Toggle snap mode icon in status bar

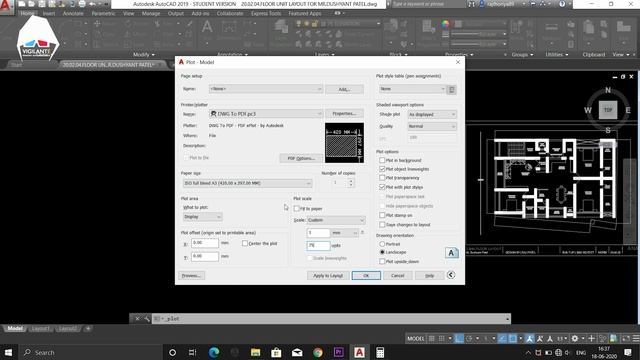point(442,338)
